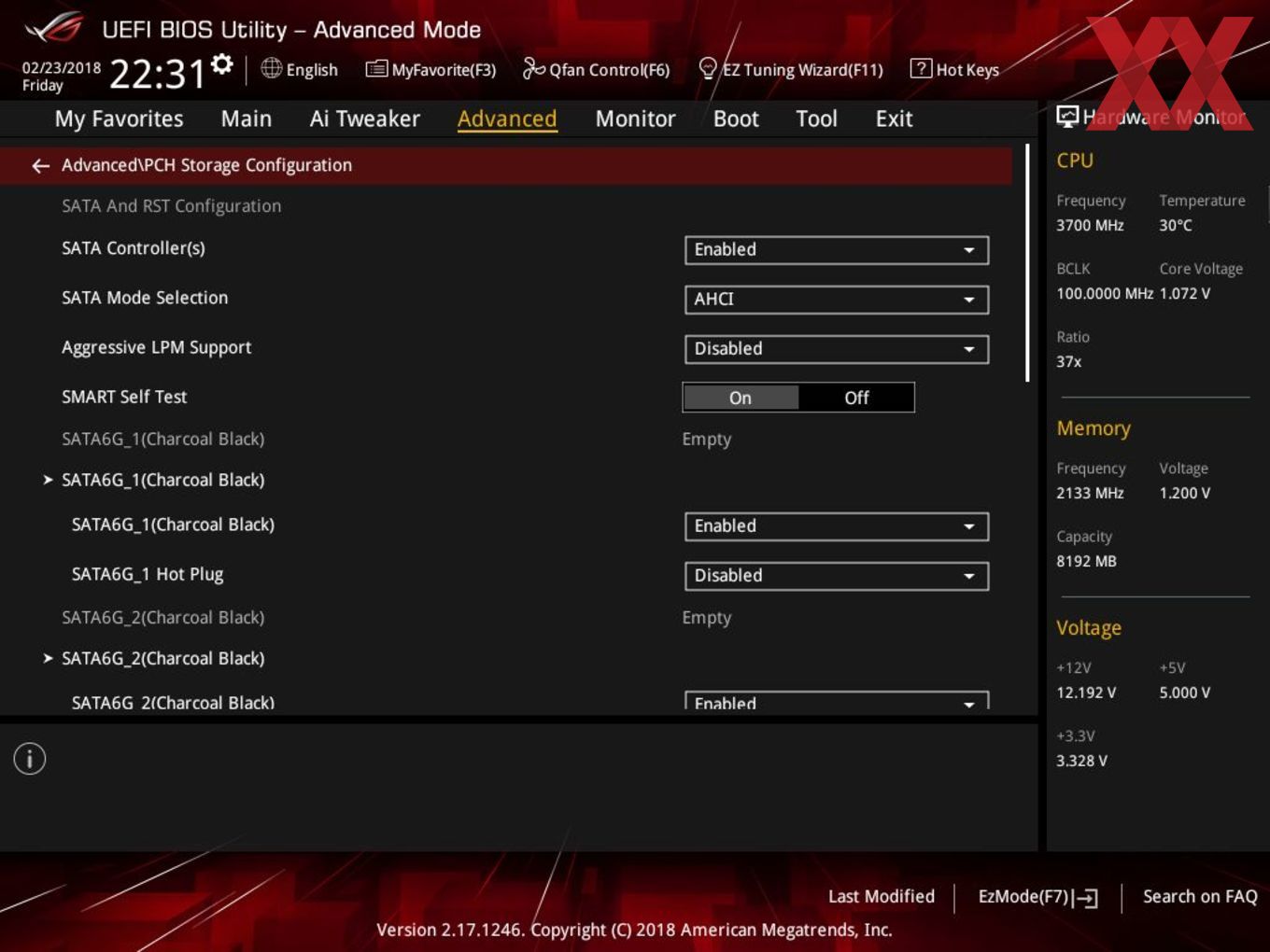
Task: Select the SMART Self Test label
Action: (124, 397)
